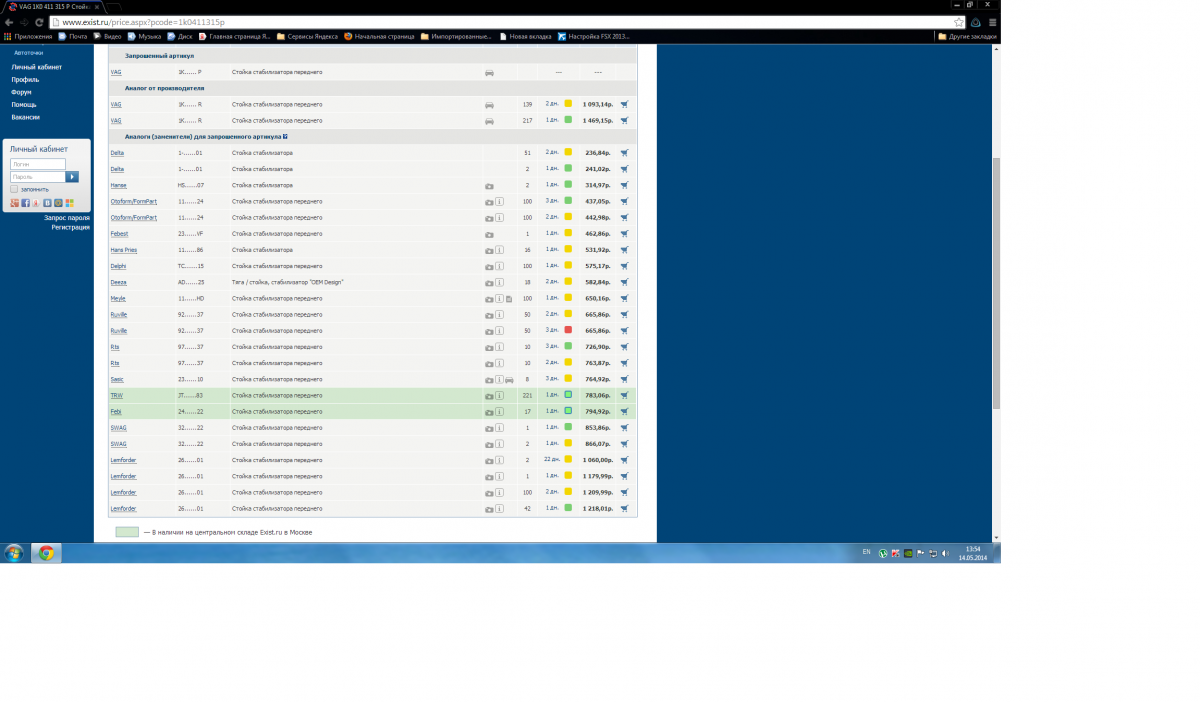Screen dimensions: 1200x702
Task: Open Профиль in sidebar menu
Action: pos(25,80)
